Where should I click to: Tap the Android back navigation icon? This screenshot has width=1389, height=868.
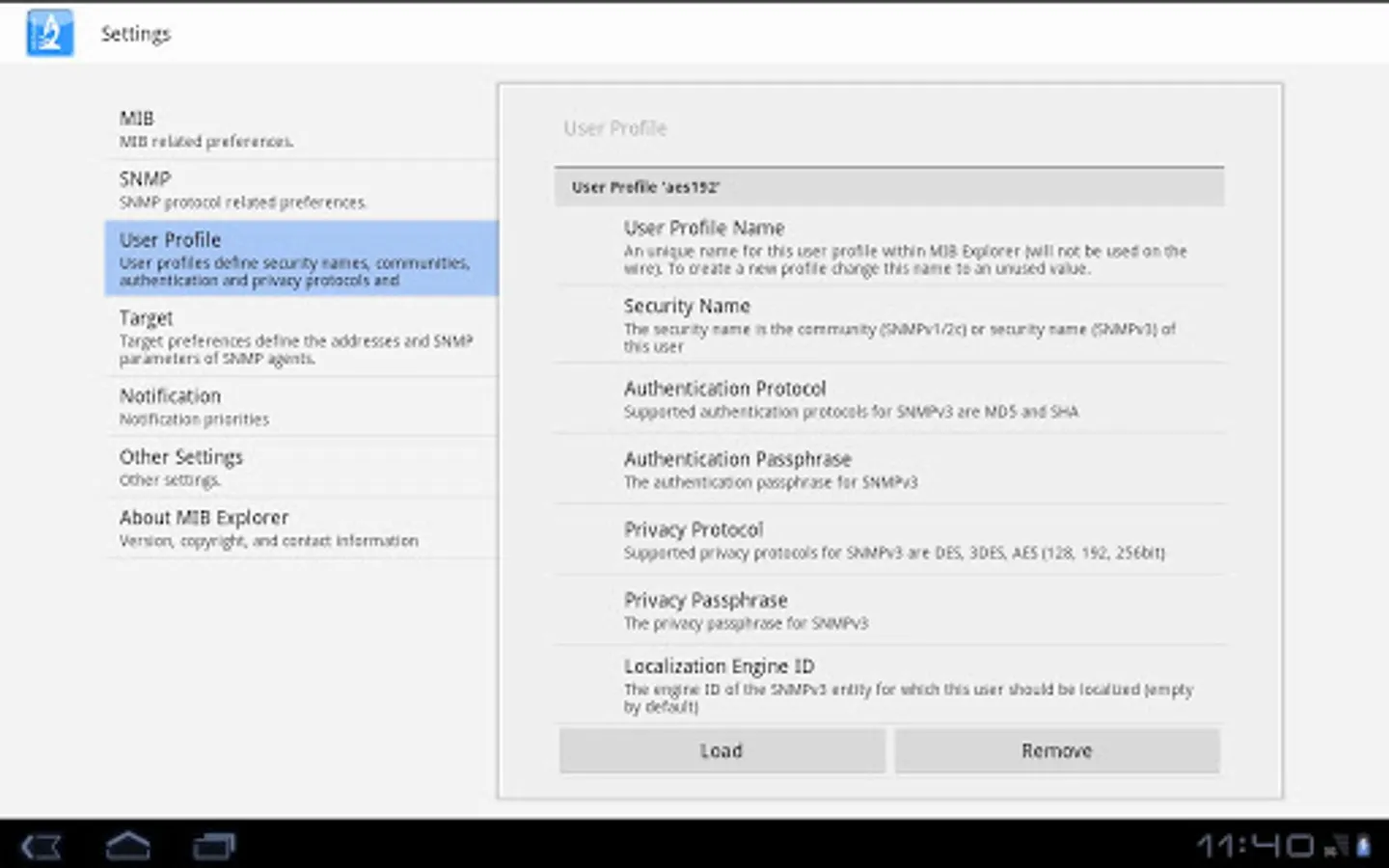41,847
